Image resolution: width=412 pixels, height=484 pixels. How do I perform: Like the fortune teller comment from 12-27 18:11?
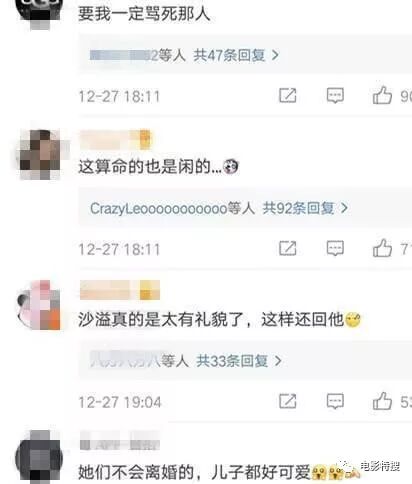coord(382,248)
